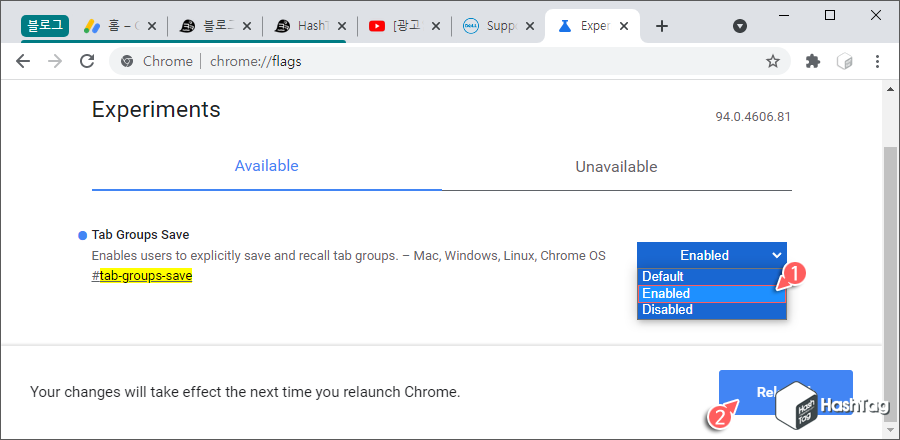Open the Tab Groups Save dropdown
The image size is (900, 440).
pos(712,255)
